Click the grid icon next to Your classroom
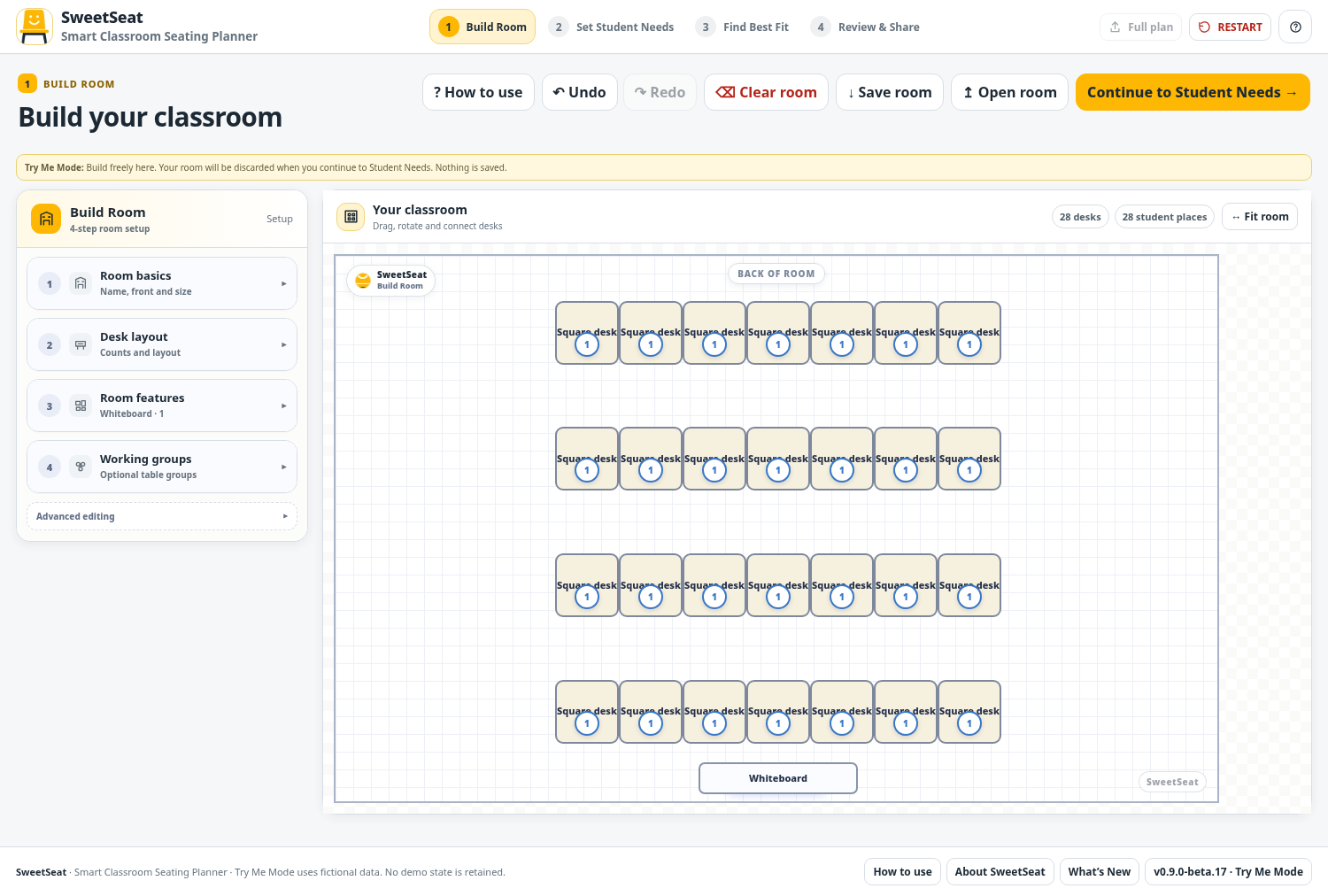This screenshot has height=896, width=1328. (351, 217)
